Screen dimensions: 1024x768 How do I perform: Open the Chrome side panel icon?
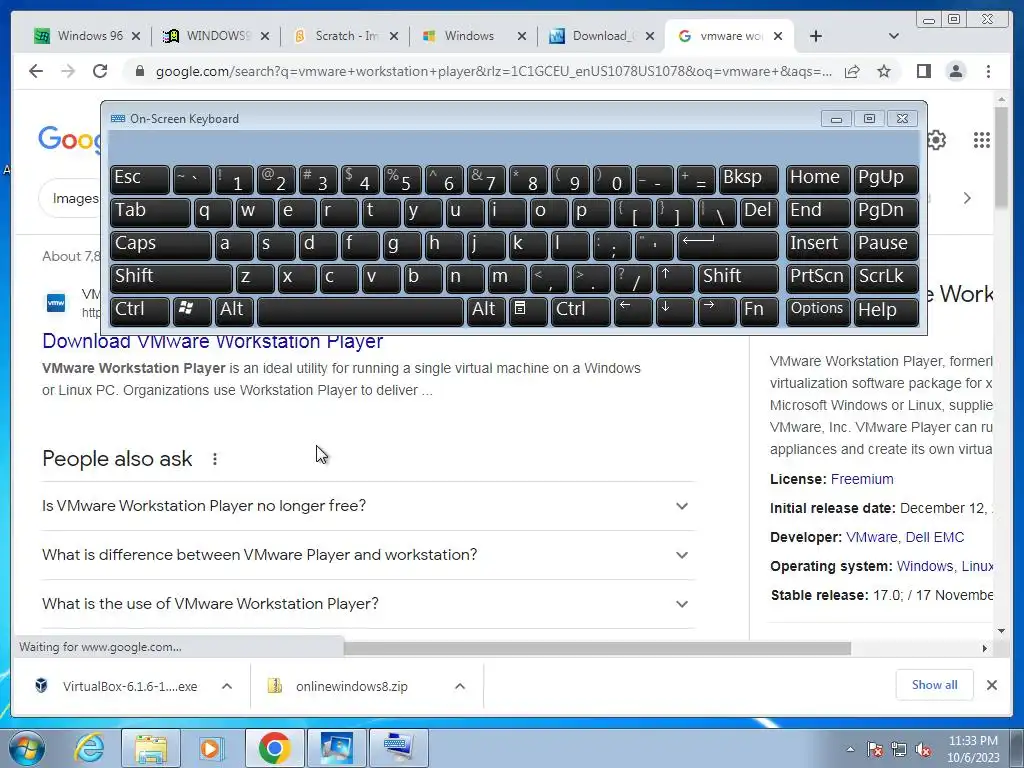click(923, 71)
